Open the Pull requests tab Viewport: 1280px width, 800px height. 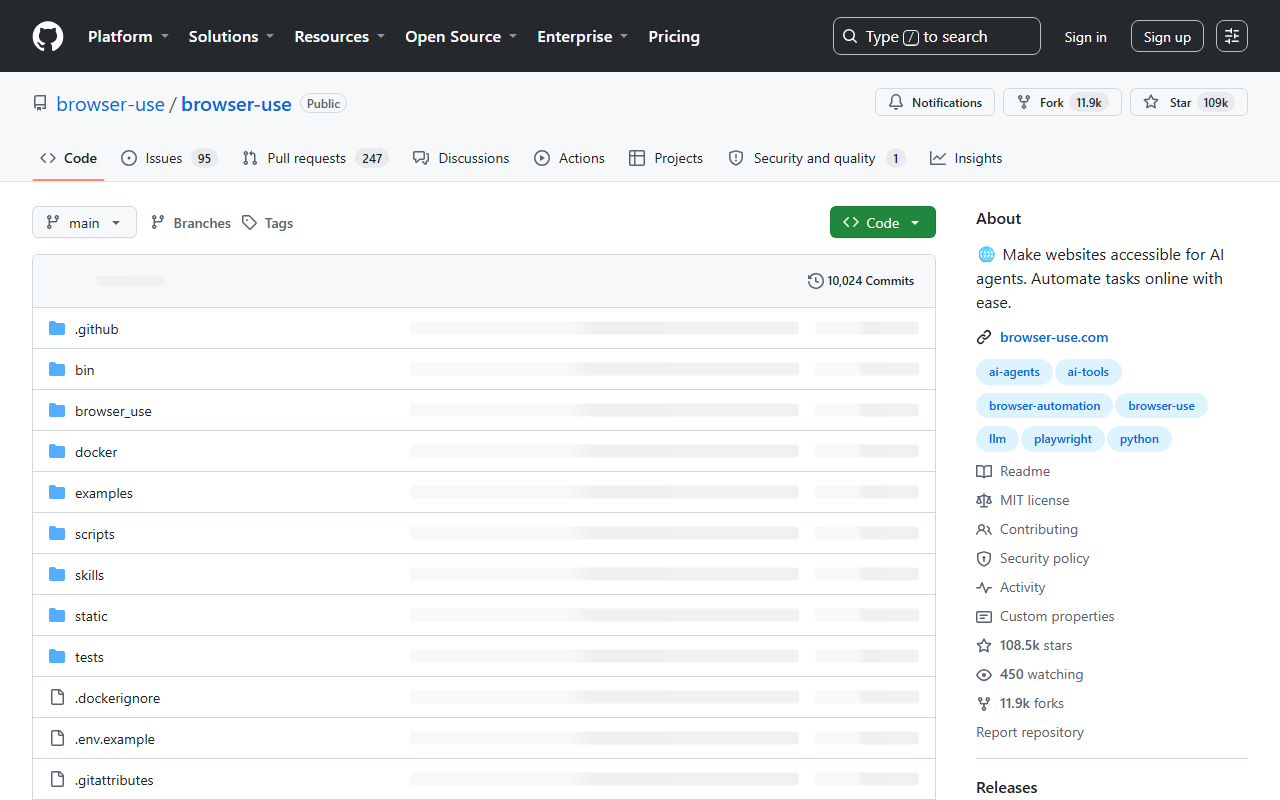pos(315,158)
